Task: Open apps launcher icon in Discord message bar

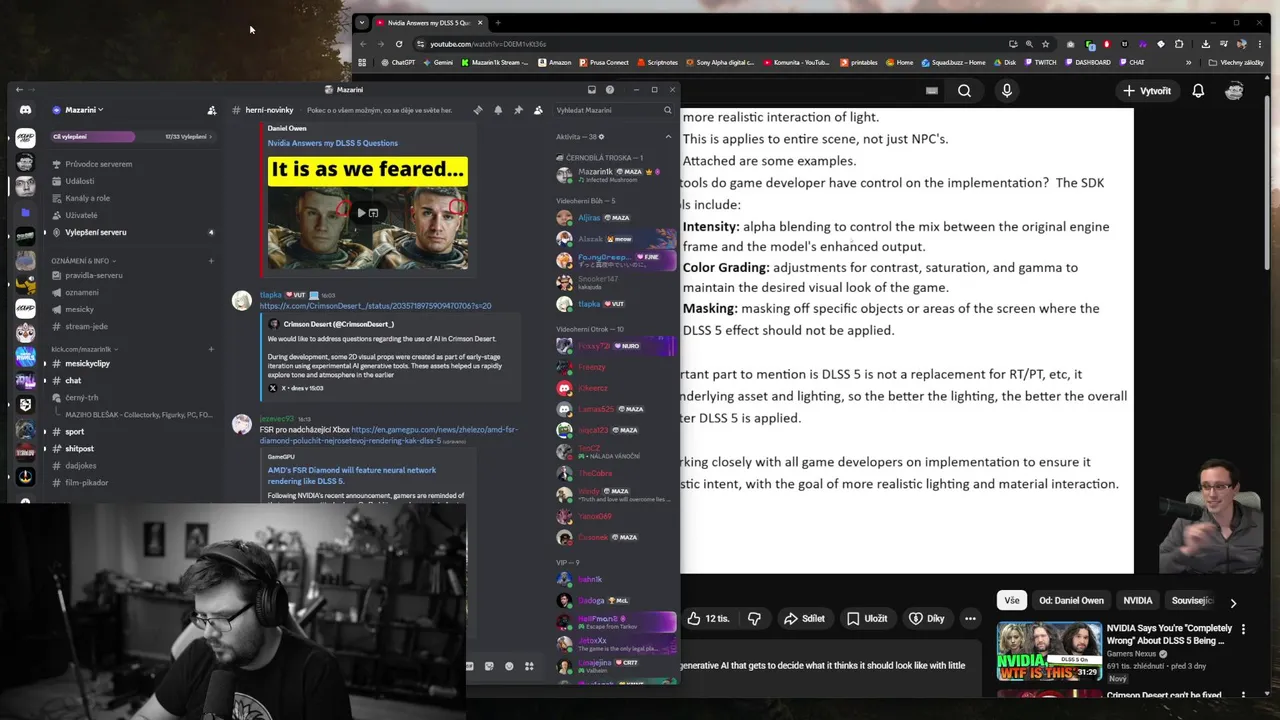Action: [x=529, y=666]
